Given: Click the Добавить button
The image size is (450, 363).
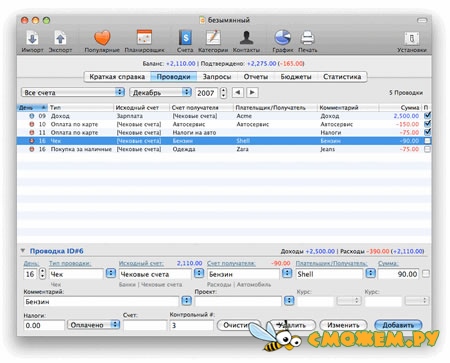Looking at the screenshot, I should pyautogui.click(x=398, y=325).
